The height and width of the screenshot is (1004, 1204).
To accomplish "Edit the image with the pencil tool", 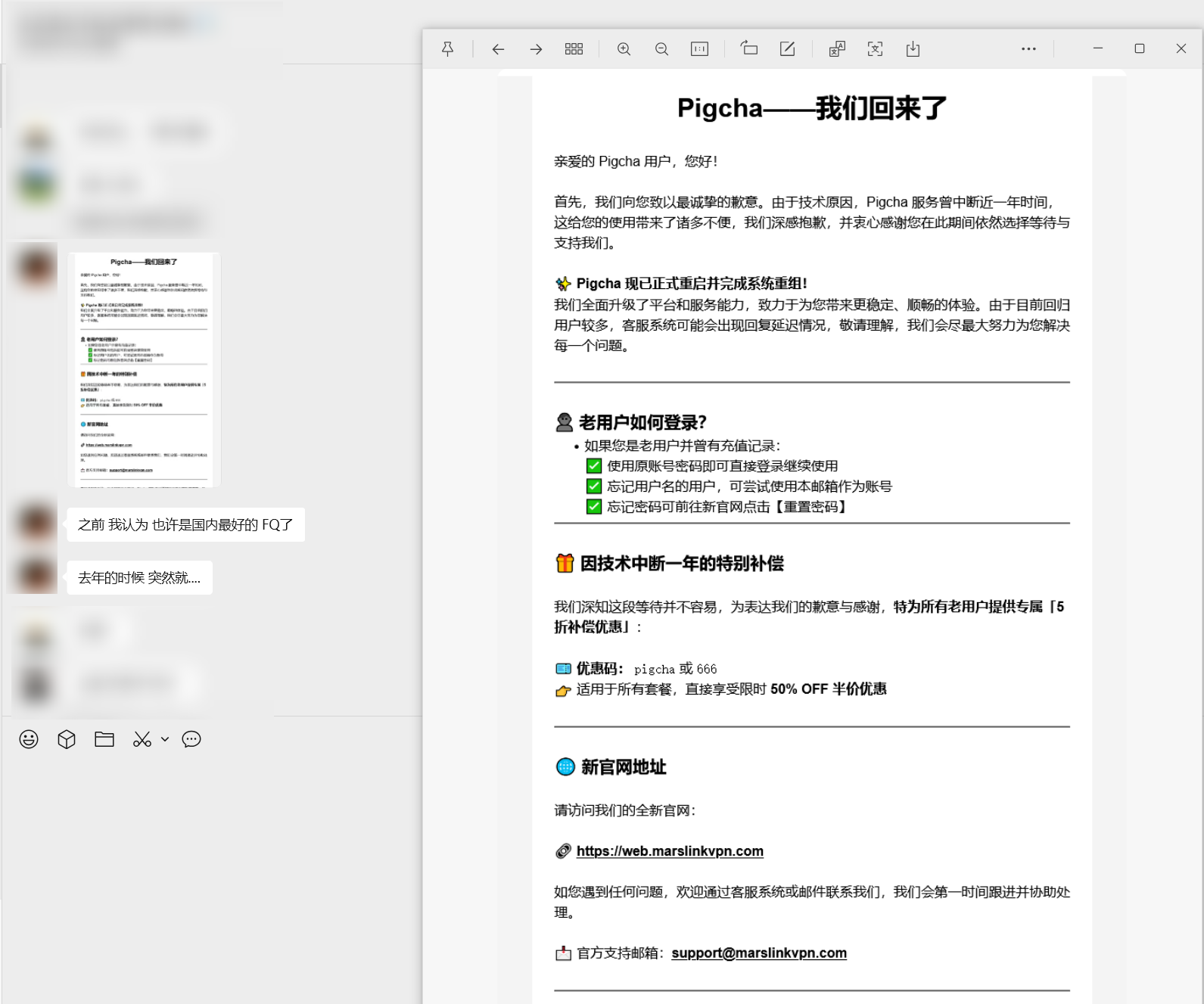I will tap(787, 49).
